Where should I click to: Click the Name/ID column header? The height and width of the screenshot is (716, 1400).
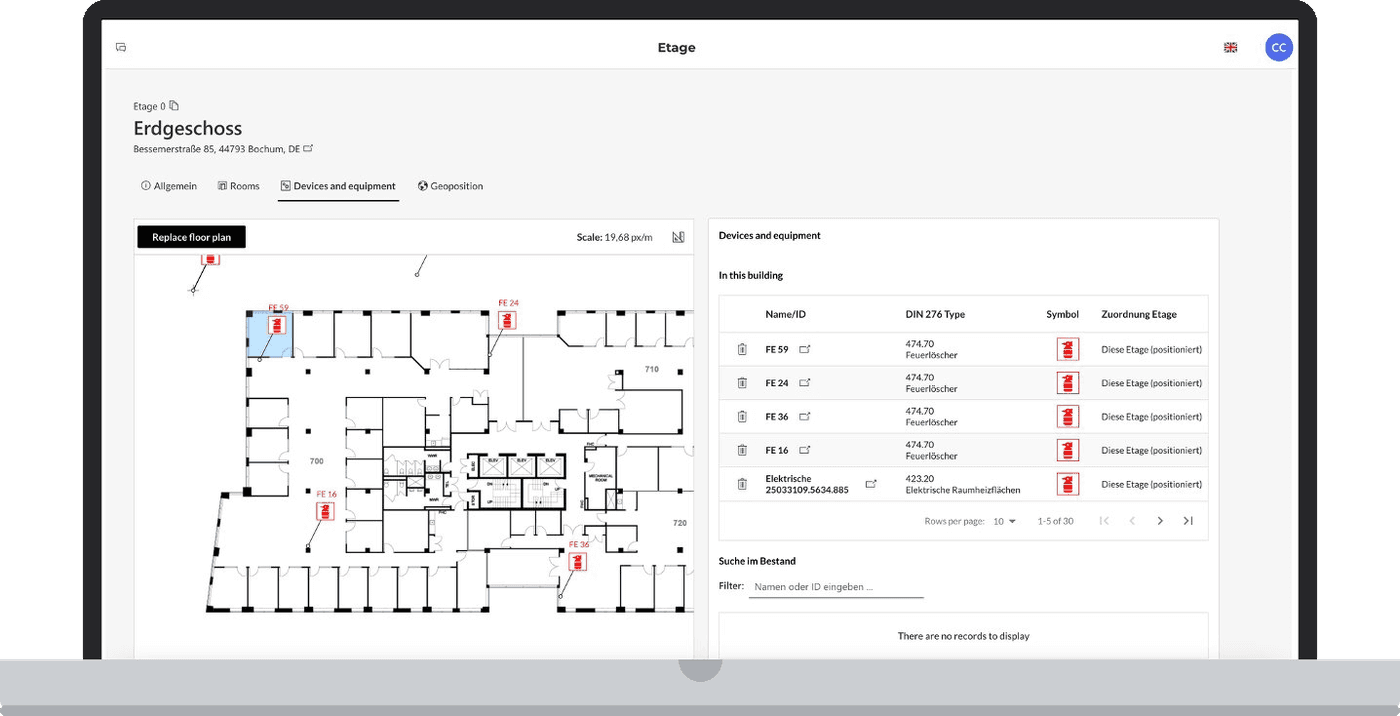[x=785, y=314]
